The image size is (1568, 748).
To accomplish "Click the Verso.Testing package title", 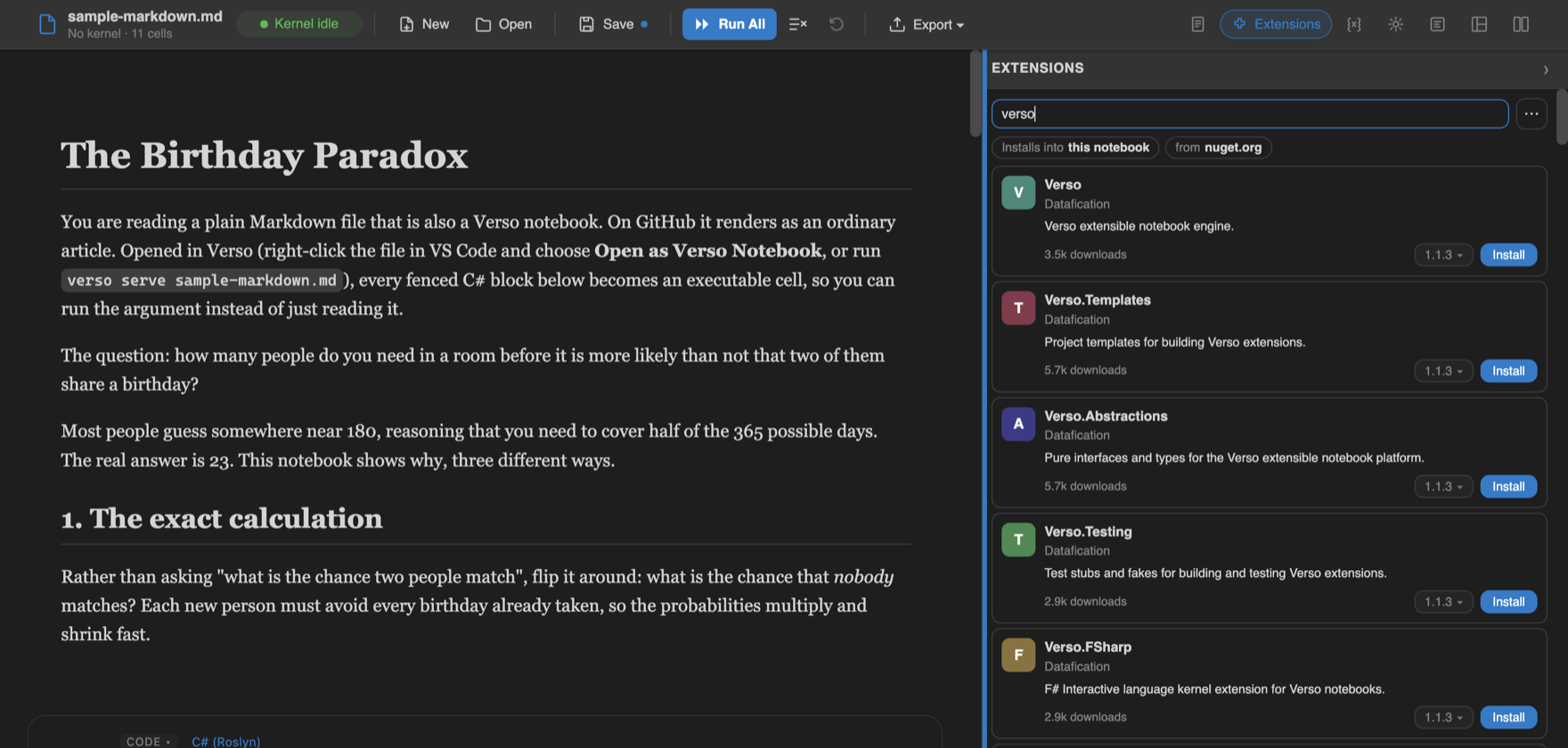I will [x=1088, y=532].
